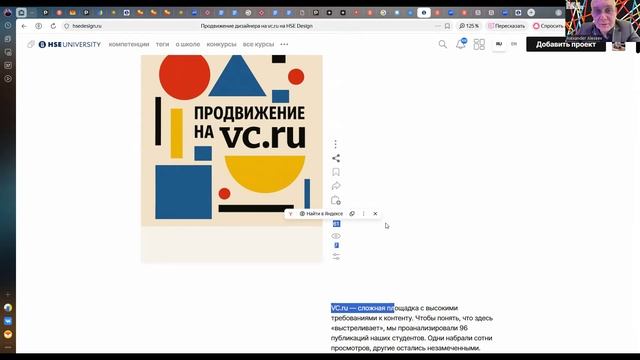640x360 pixels.
Task: Click the copy icon in selection popup
Action: [x=352, y=213]
